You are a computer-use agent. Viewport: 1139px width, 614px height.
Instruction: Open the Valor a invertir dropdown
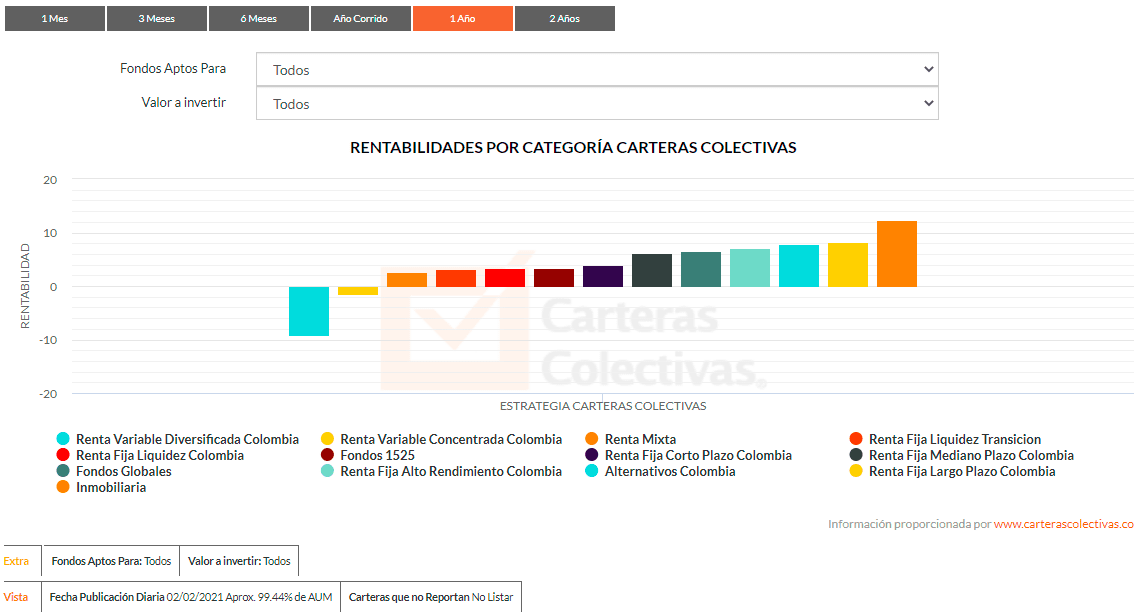click(597, 104)
